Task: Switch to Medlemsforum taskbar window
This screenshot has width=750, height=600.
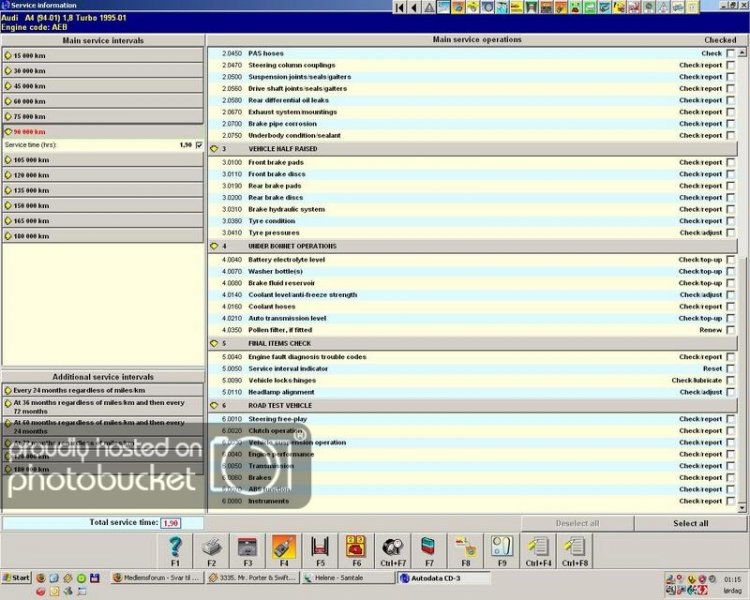Action: click(156, 578)
